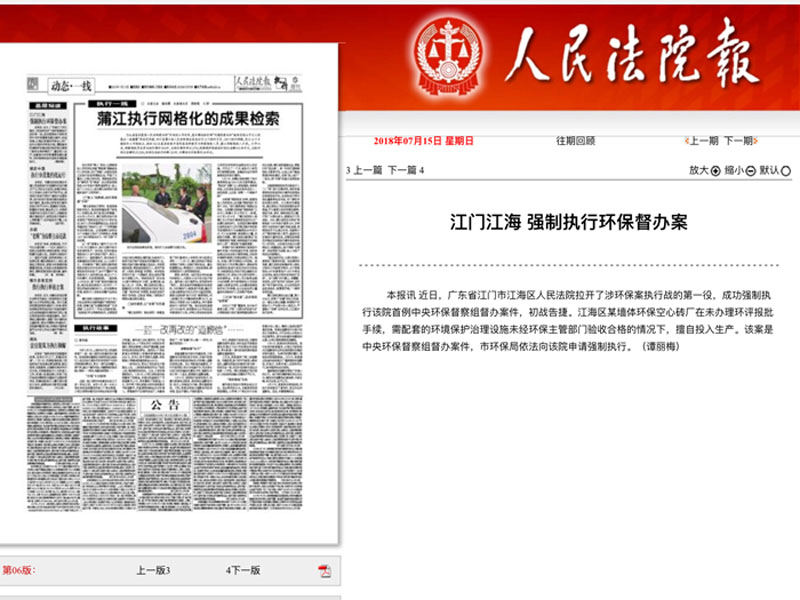800x600 pixels.
Task: Click the 缩小 zoom-out icon
Action: (x=750, y=171)
